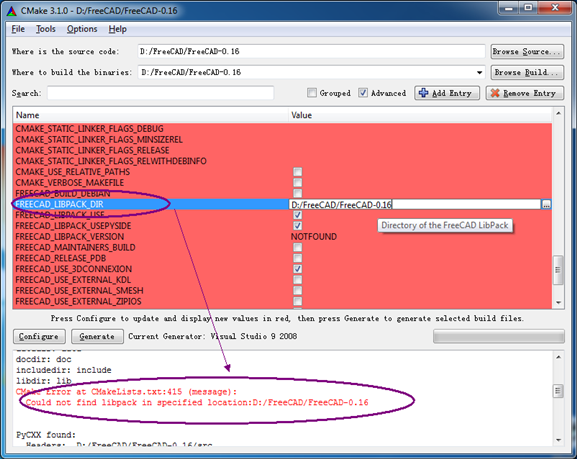The height and width of the screenshot is (459, 577).
Task: Click scroll up arrow of entries list
Action: click(558, 113)
